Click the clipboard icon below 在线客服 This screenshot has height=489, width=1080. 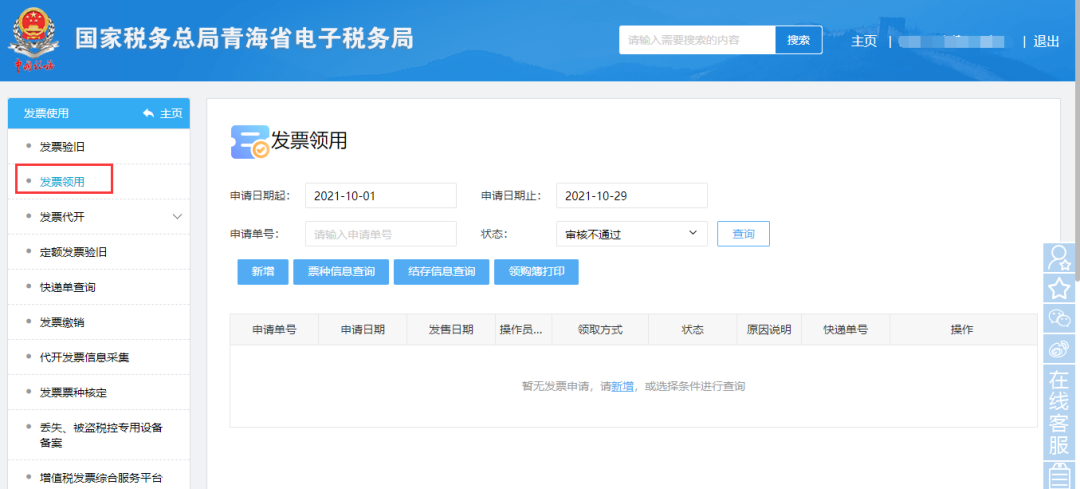point(1059,475)
